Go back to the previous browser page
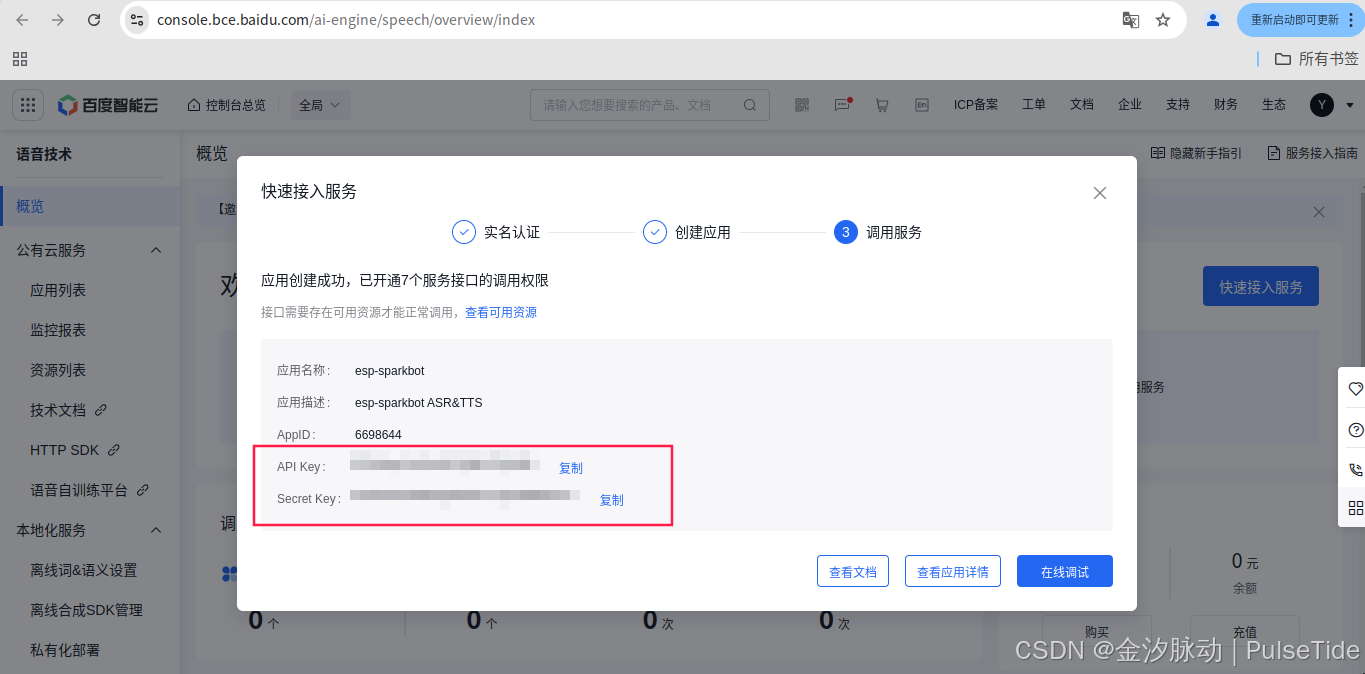Screen dimensions: 1365x674 click(22, 20)
